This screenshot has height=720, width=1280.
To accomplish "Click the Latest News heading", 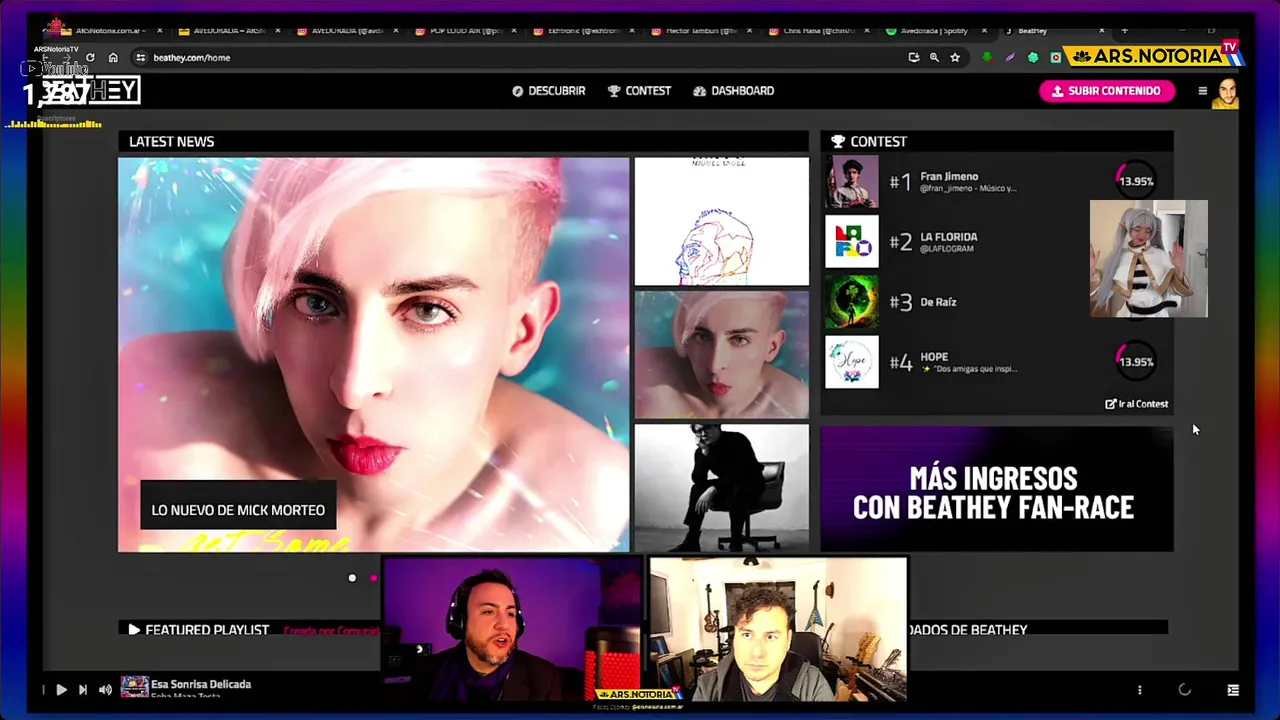I will (171, 142).
